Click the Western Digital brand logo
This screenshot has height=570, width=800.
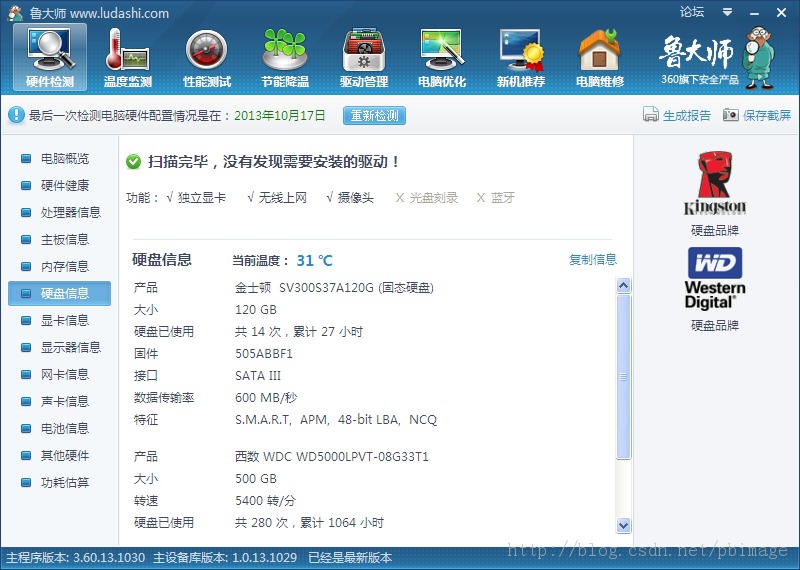[x=715, y=279]
